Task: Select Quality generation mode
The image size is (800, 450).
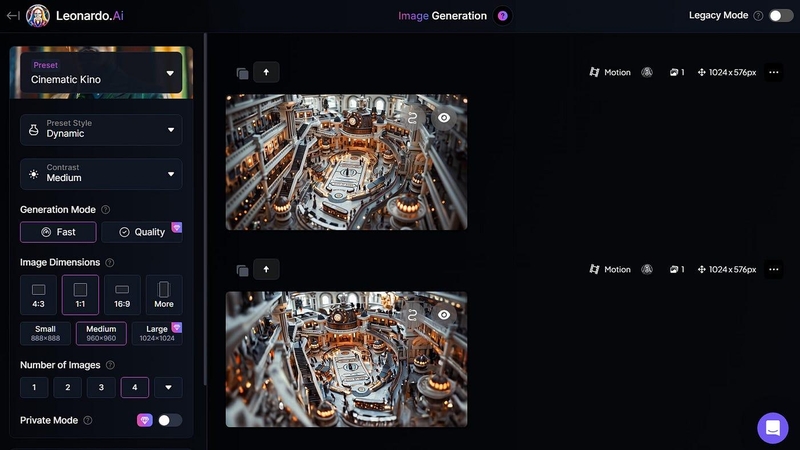Action: [x=142, y=232]
